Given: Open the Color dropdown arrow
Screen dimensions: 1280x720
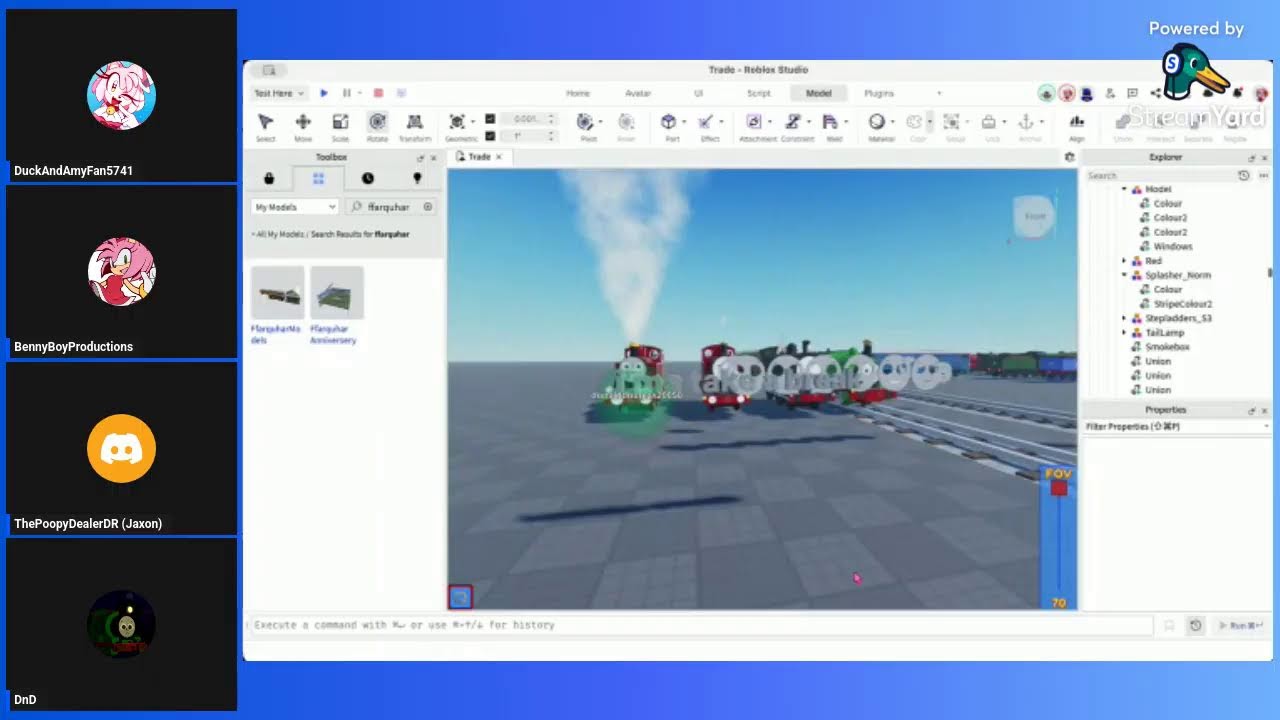Looking at the screenshot, I should [x=929, y=122].
